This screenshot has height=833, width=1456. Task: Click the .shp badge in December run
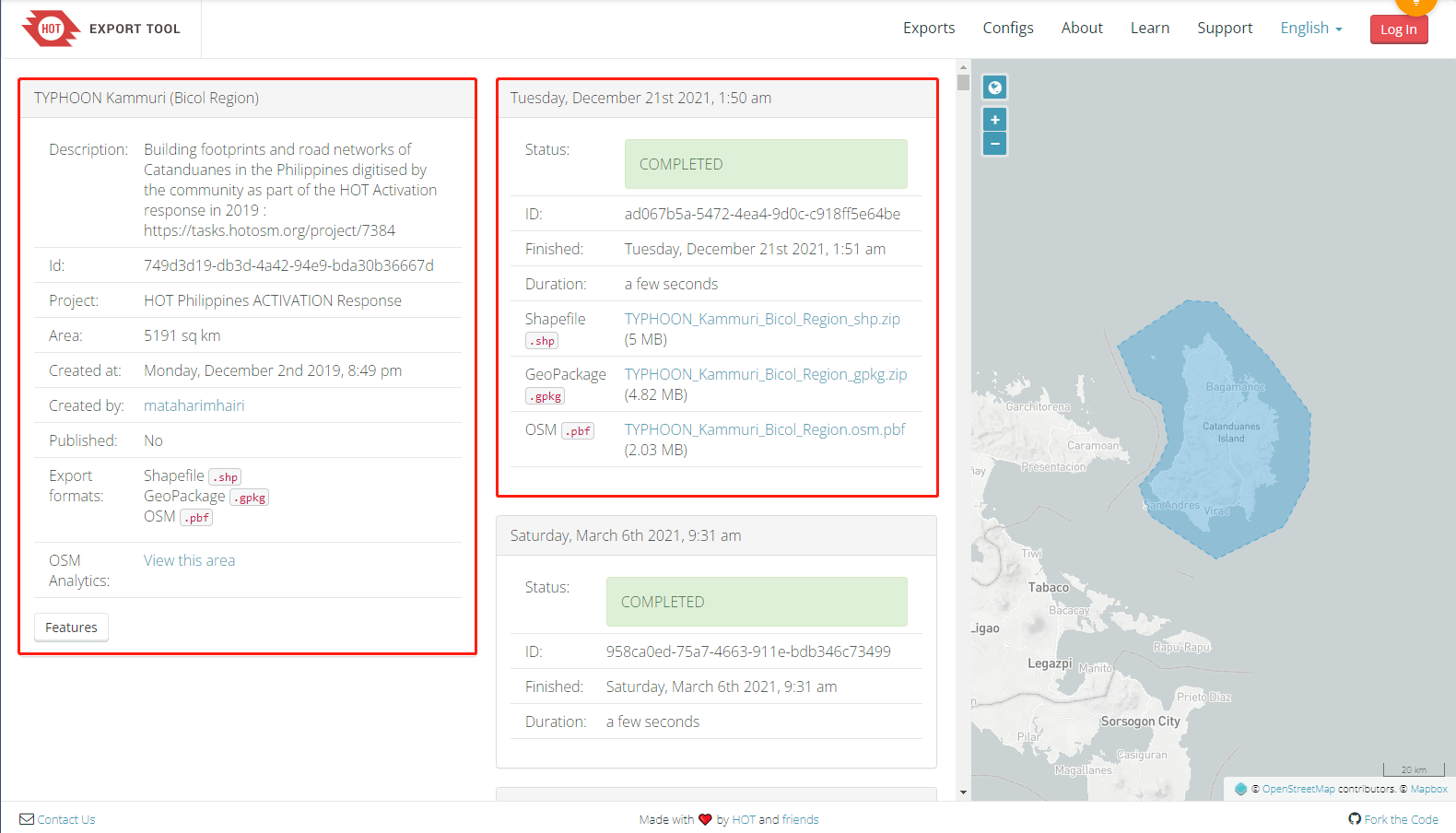pos(542,341)
